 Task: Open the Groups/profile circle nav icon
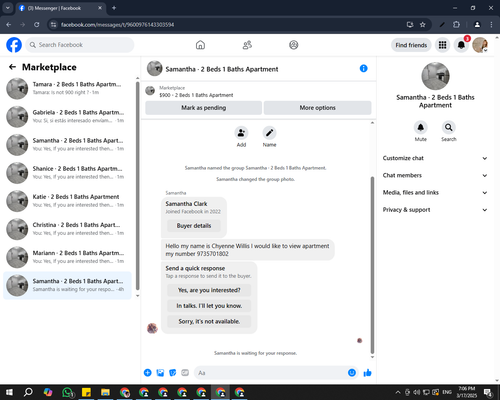pos(294,45)
